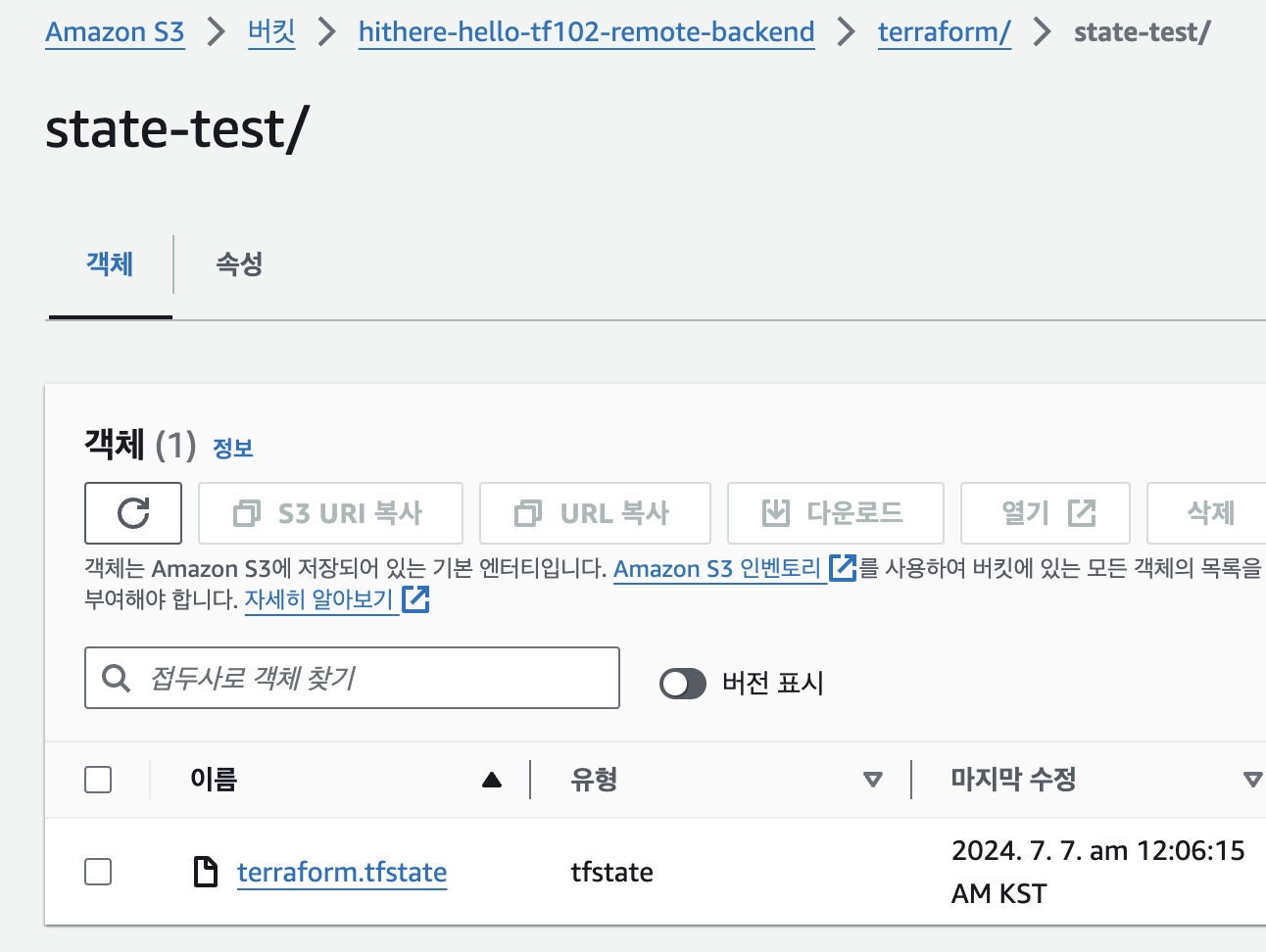Check the select-all checkbox in table header
Screen dimensions: 1266x952
point(98,780)
